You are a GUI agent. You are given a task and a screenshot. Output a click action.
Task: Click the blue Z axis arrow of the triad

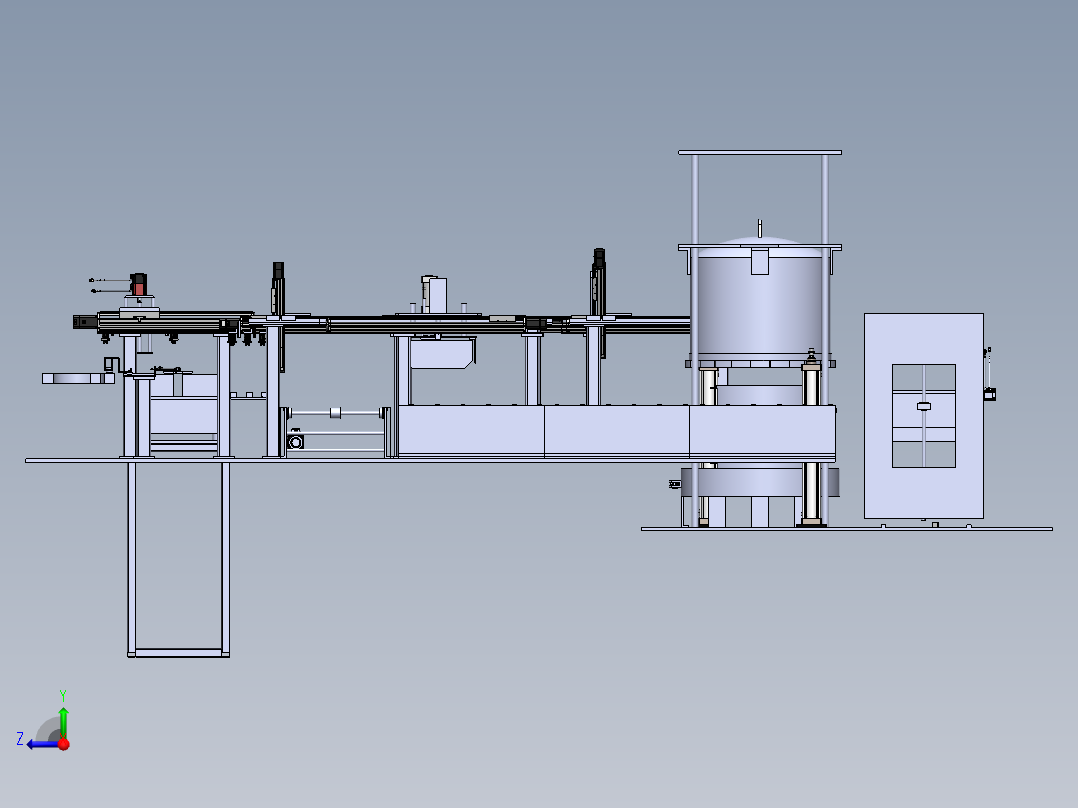[x=41, y=745]
